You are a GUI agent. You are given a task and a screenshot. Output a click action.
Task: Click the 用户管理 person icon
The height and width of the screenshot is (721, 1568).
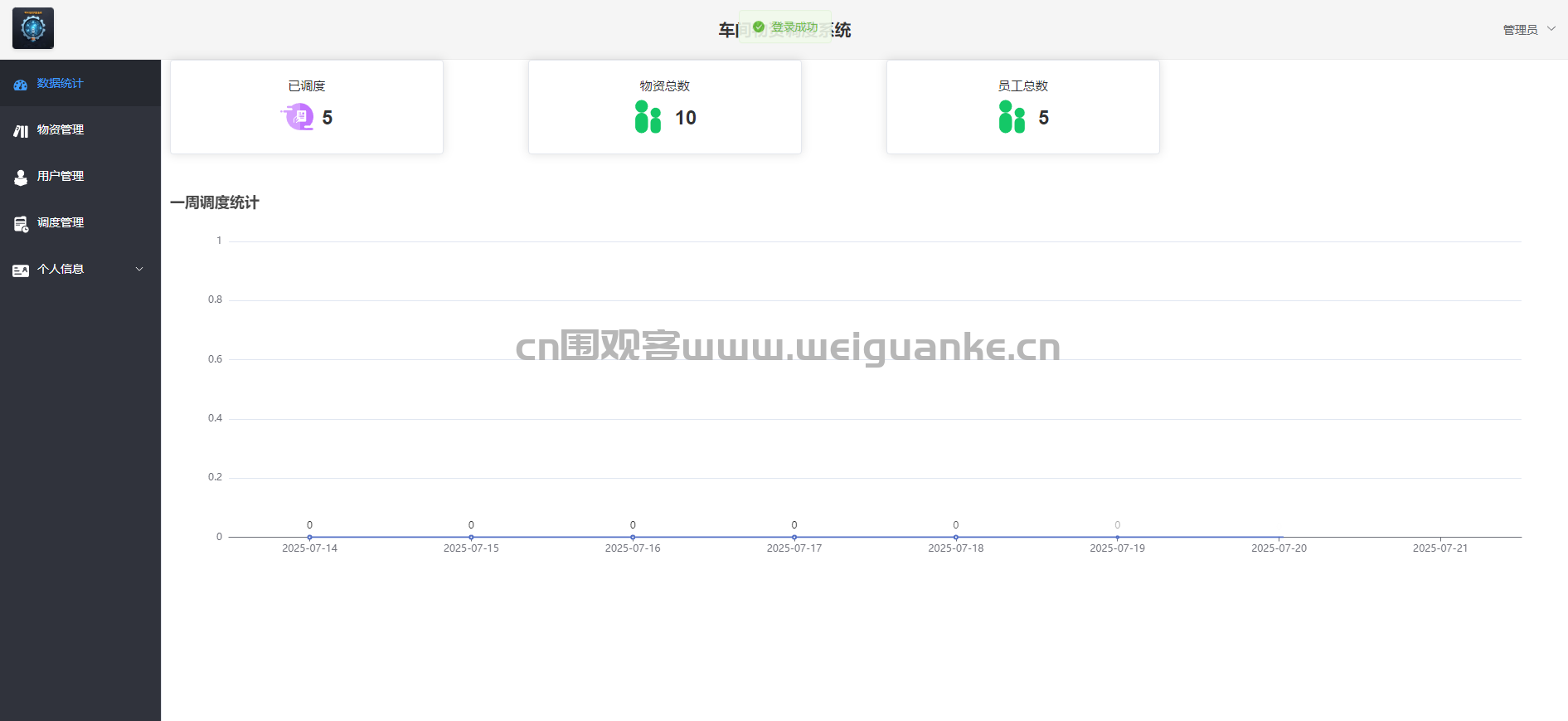click(21, 177)
